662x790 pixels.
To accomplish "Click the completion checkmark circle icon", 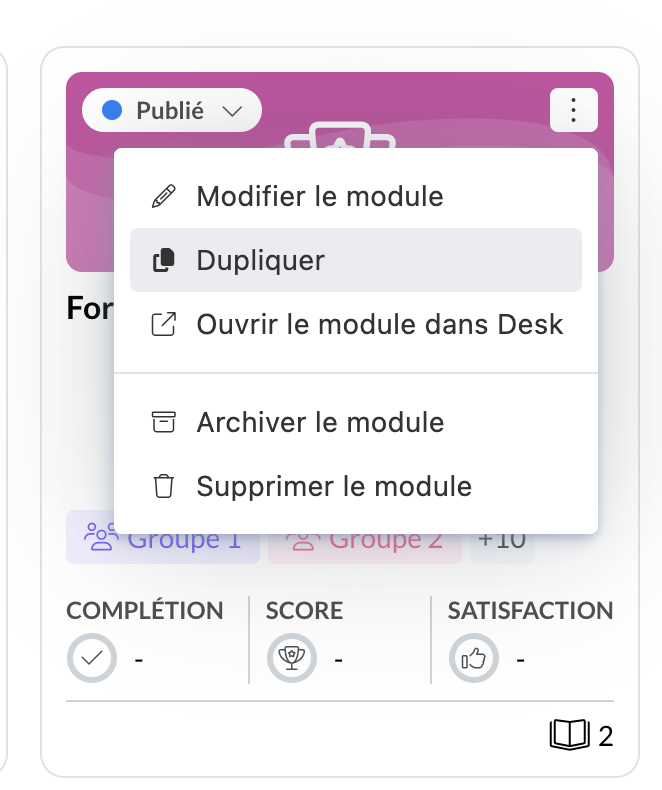I will (92, 659).
